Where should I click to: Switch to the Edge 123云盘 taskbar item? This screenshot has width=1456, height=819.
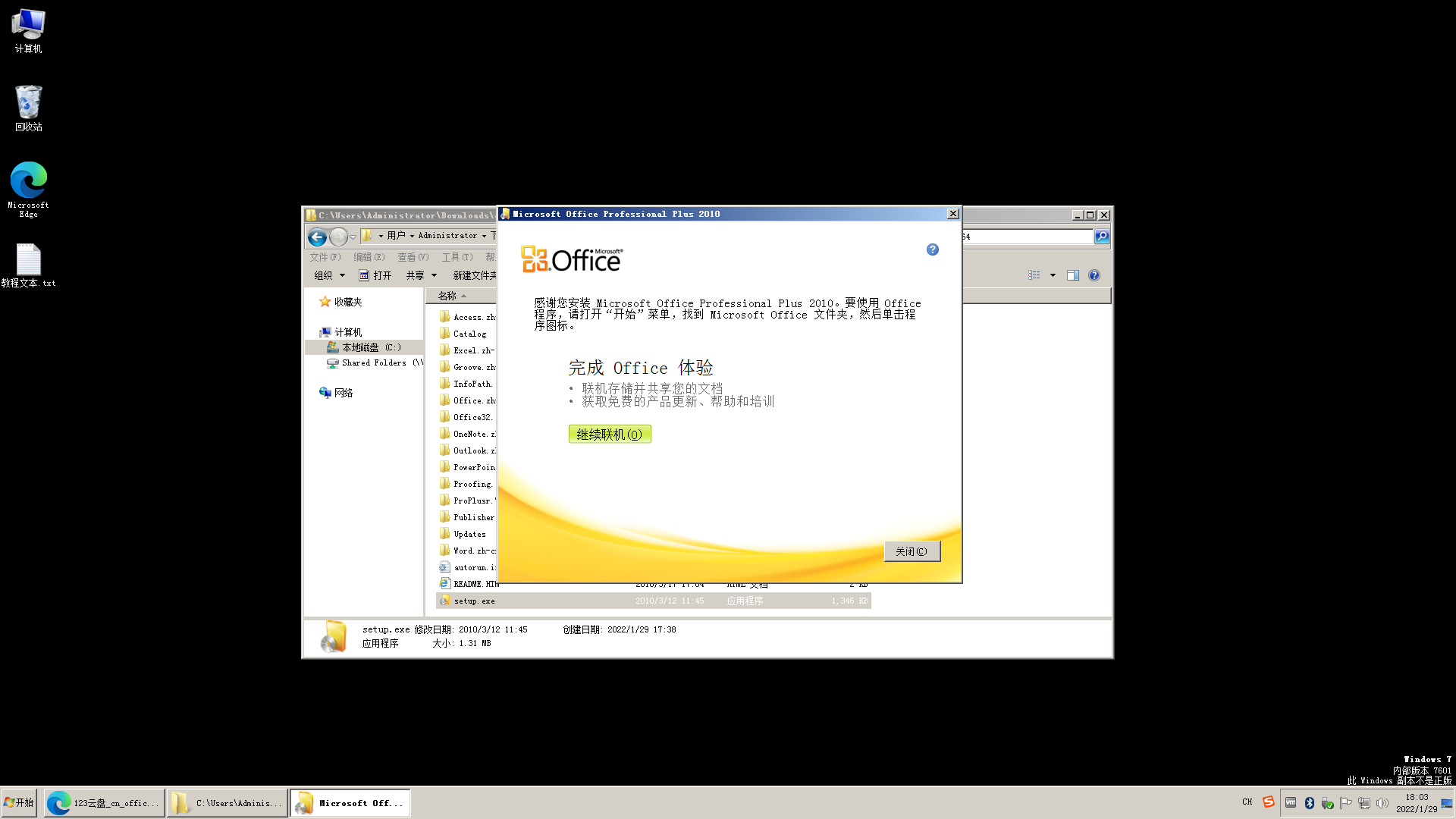104,803
